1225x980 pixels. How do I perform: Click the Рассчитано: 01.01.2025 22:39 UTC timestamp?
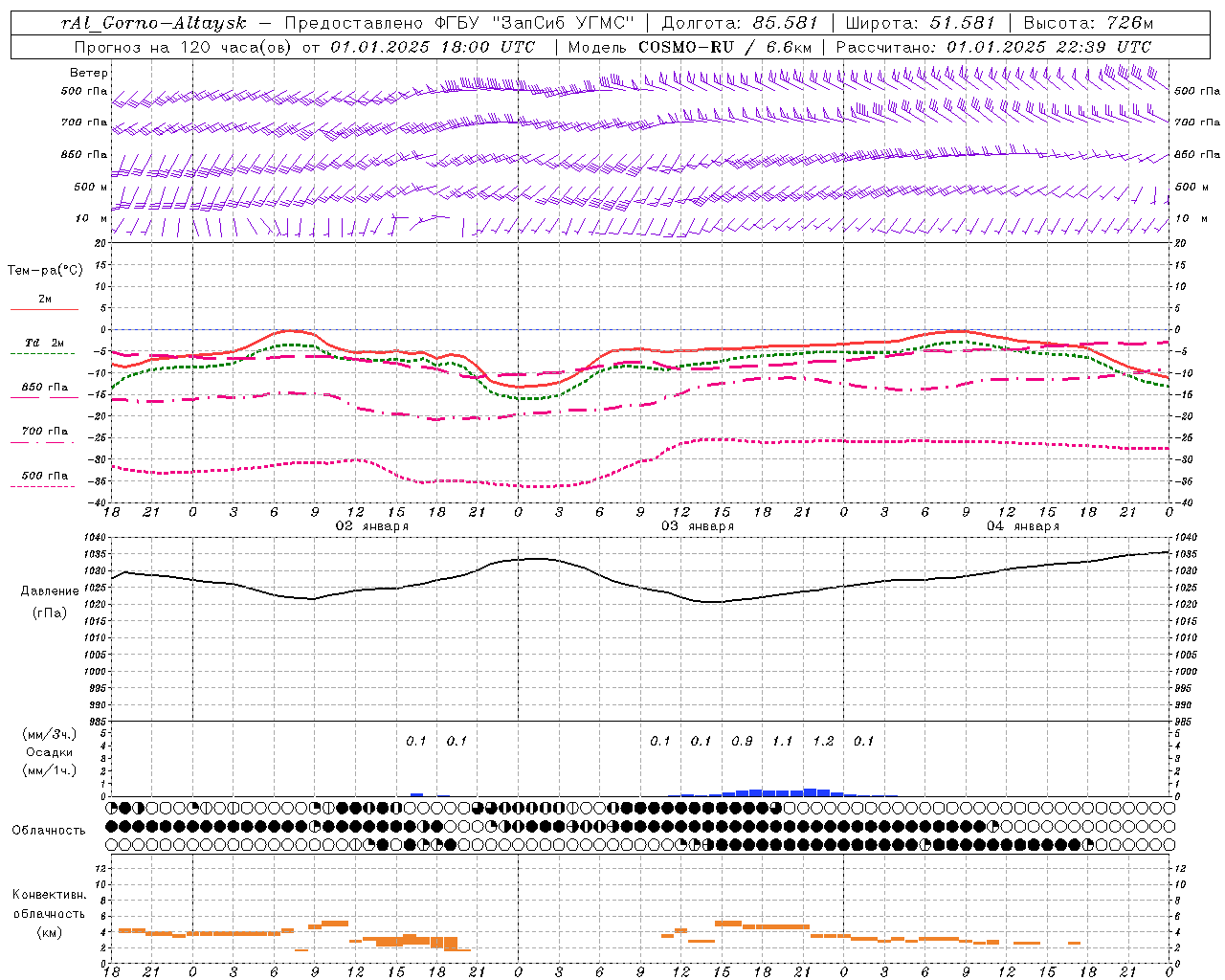(993, 47)
